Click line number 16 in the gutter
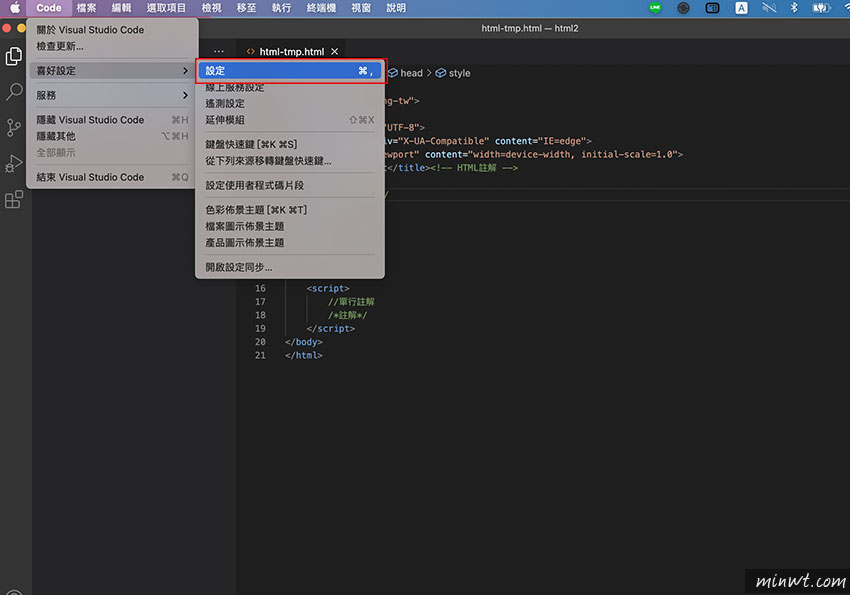Screen dimensions: 850x595 (260, 288)
